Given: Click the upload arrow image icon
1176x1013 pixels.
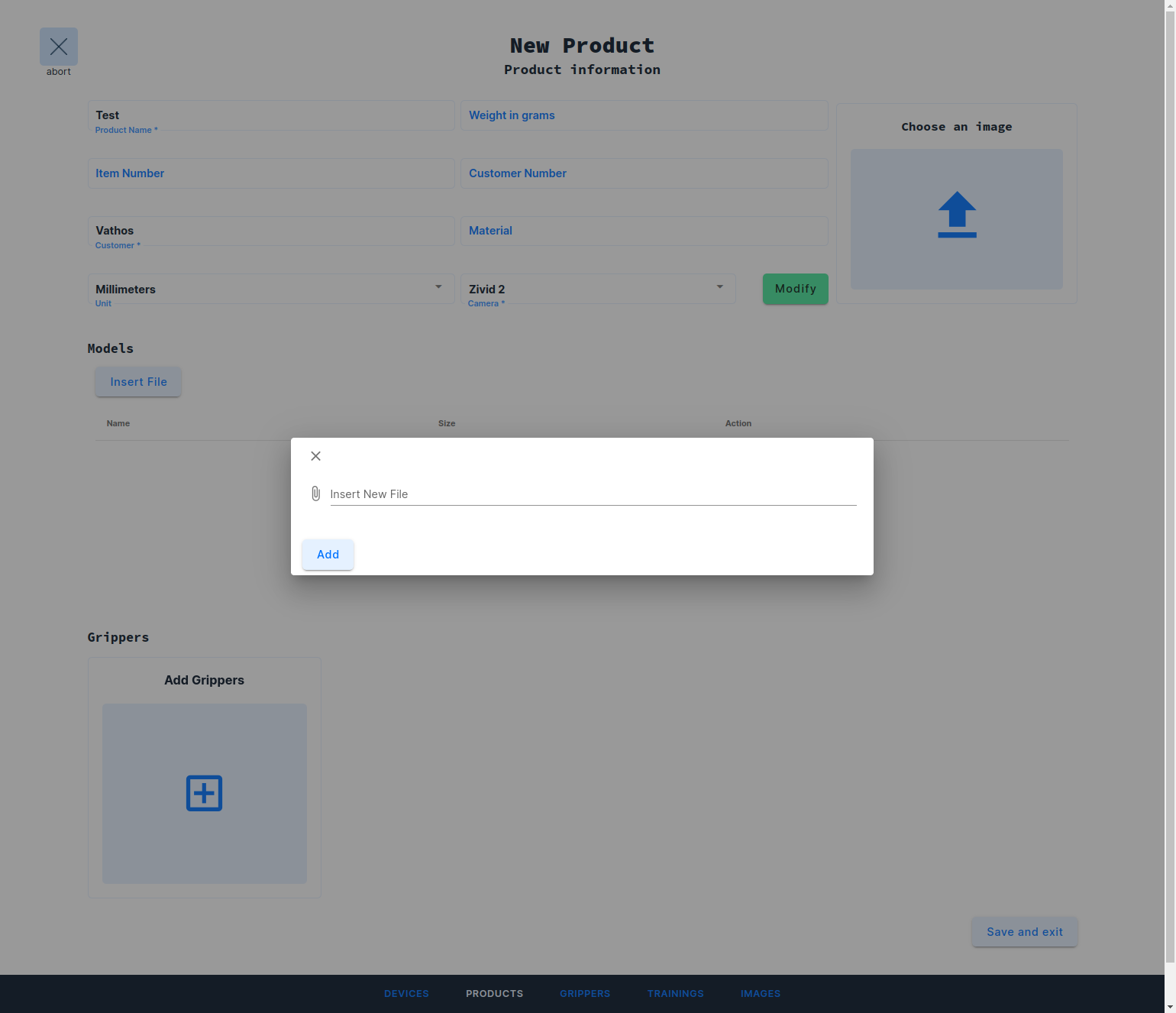Looking at the screenshot, I should [957, 215].
